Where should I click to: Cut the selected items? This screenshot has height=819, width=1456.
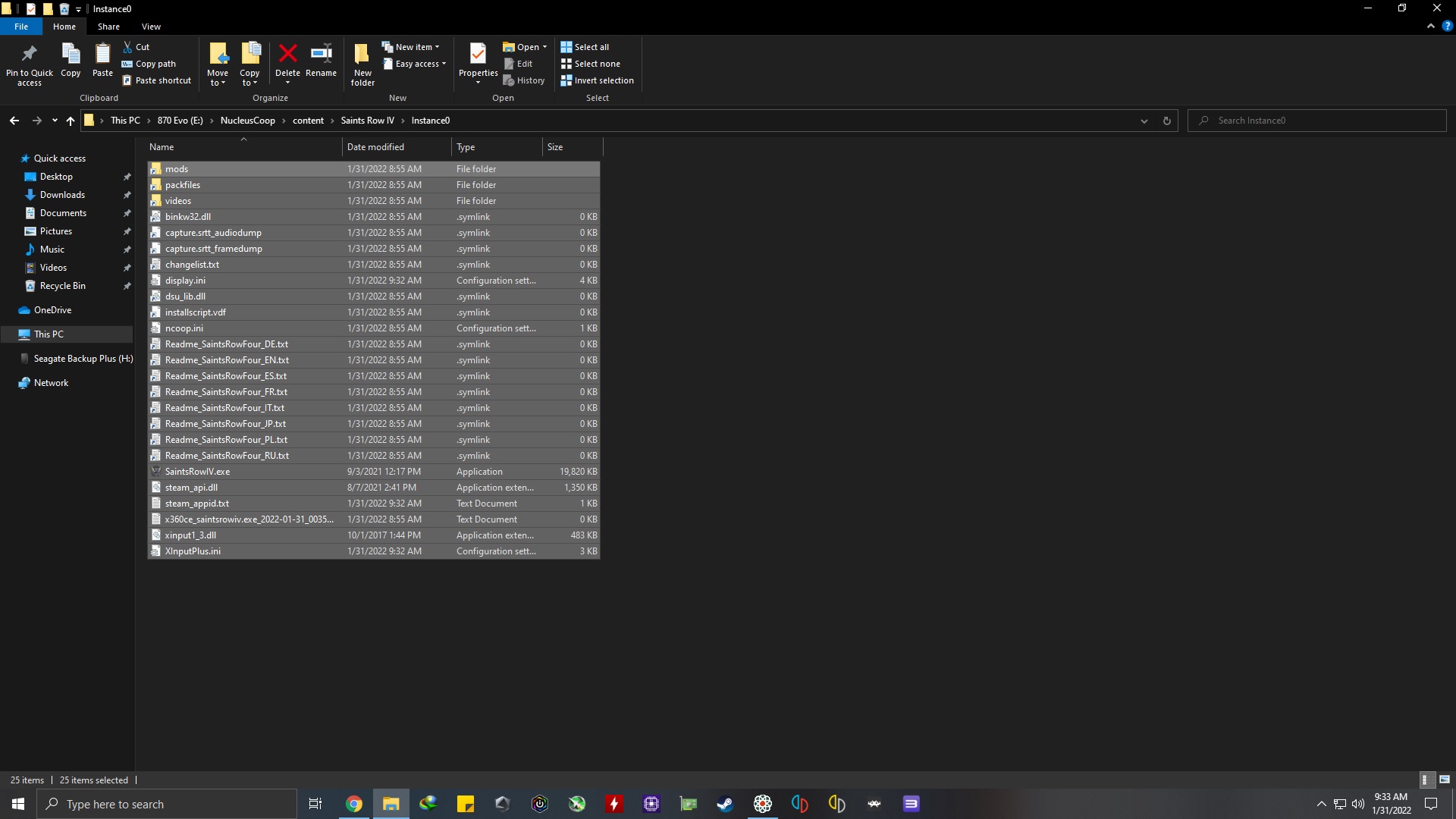(x=136, y=47)
